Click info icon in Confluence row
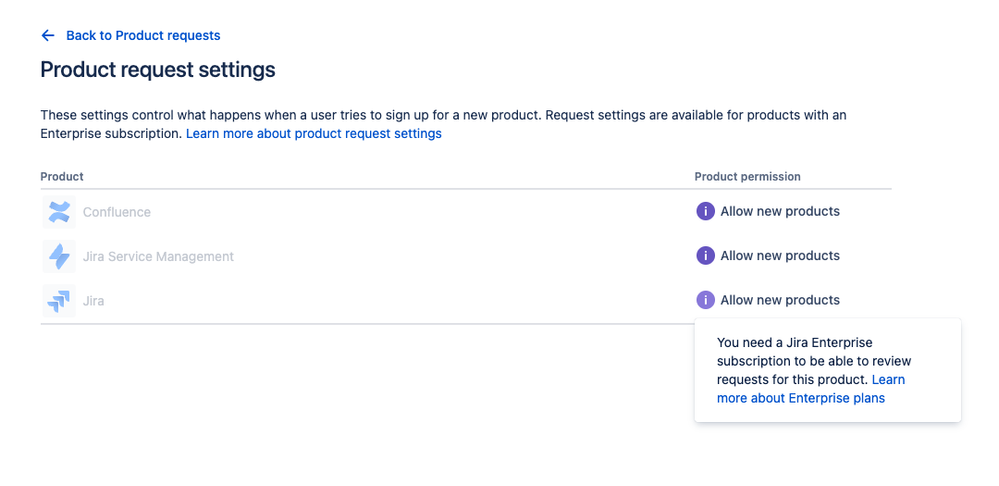Image resolution: width=999 pixels, height=486 pixels. click(x=705, y=211)
